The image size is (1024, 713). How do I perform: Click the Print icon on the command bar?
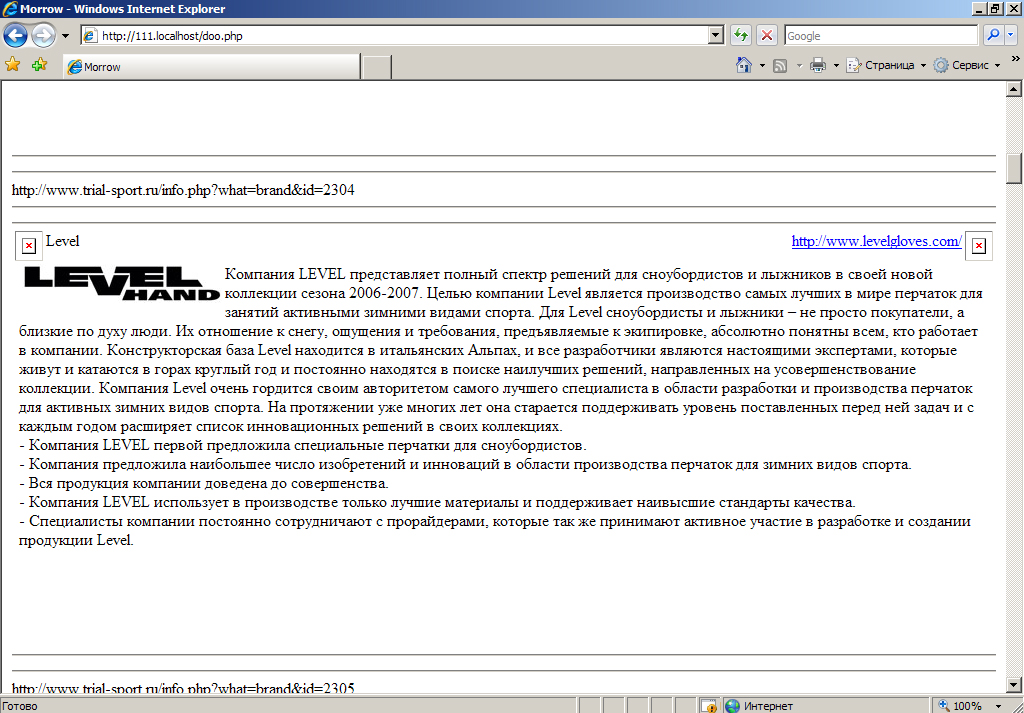(818, 64)
